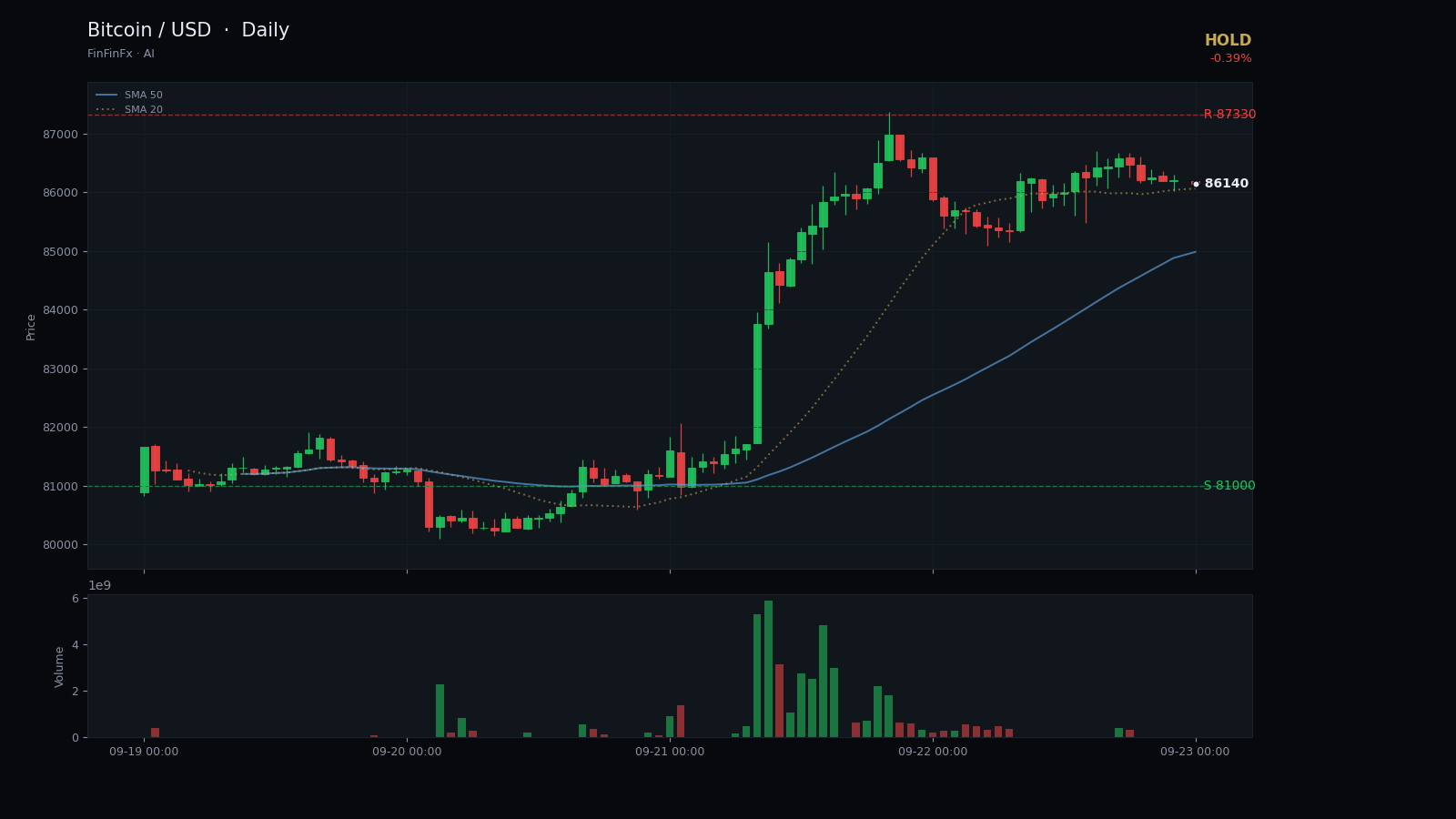Click the 1e9 volume scale label
Screen dimensions: 1456x819
click(x=99, y=585)
